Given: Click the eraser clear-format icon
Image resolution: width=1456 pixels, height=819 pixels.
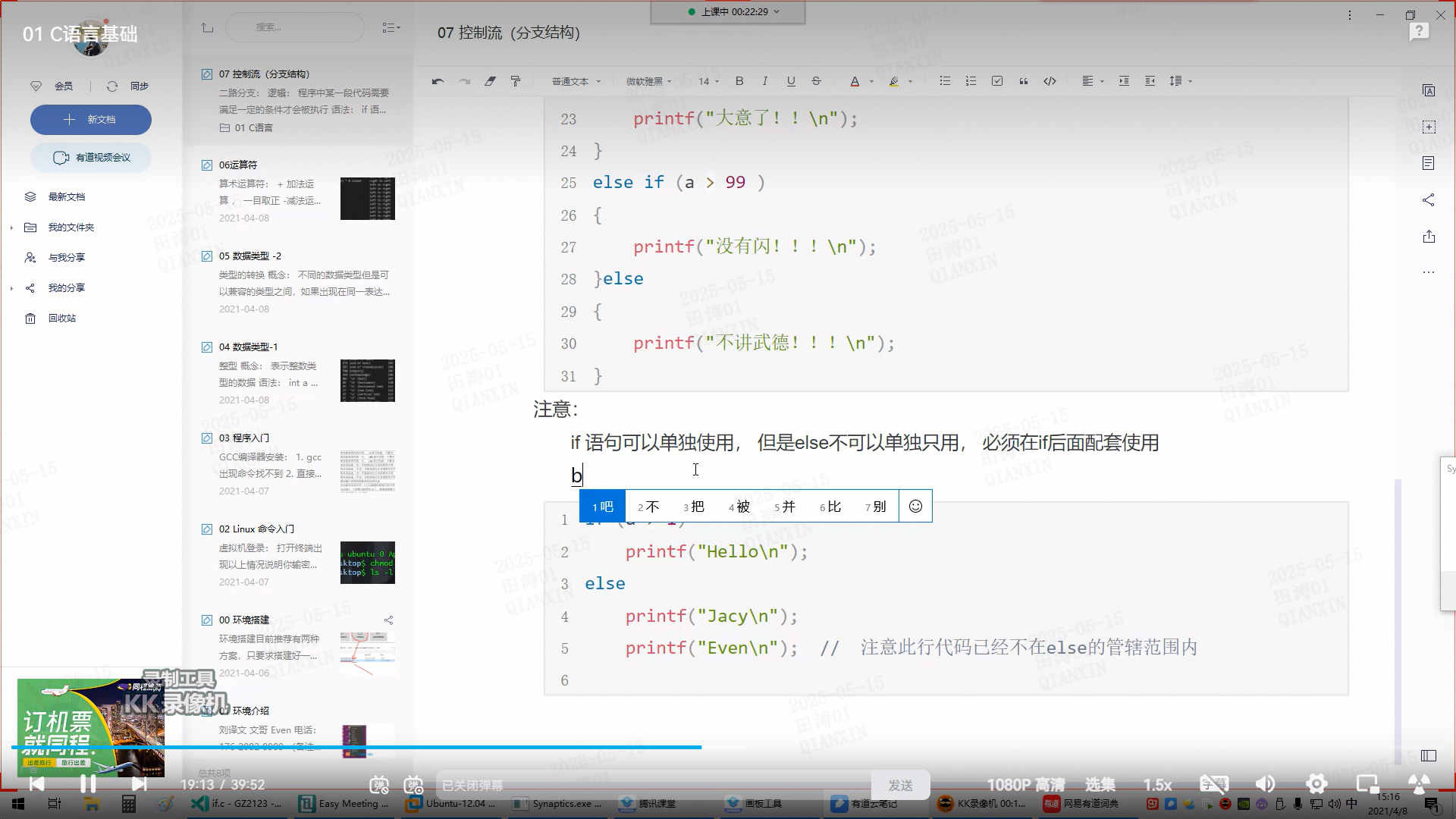Looking at the screenshot, I should click(490, 81).
